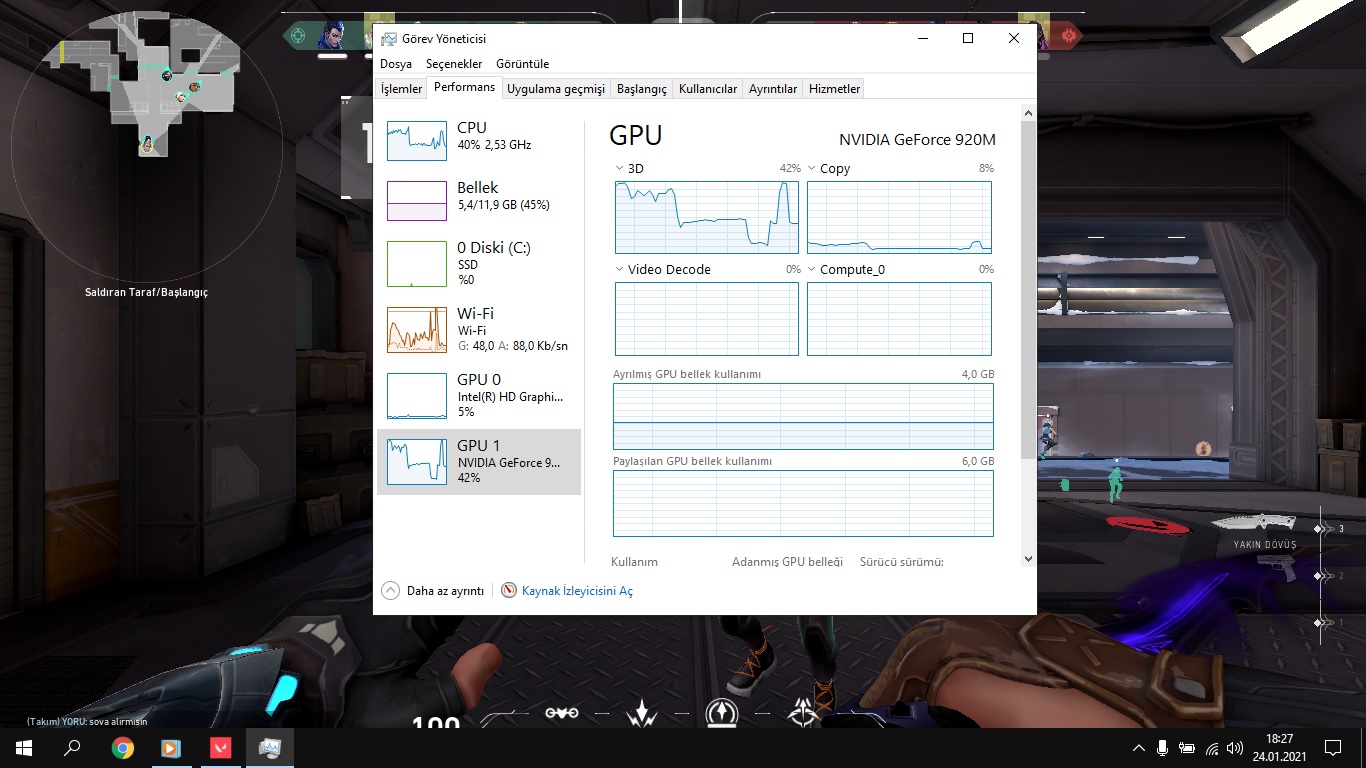Click the 4,0 GB memory value
Viewport: 1366px width, 768px height.
coord(977,374)
